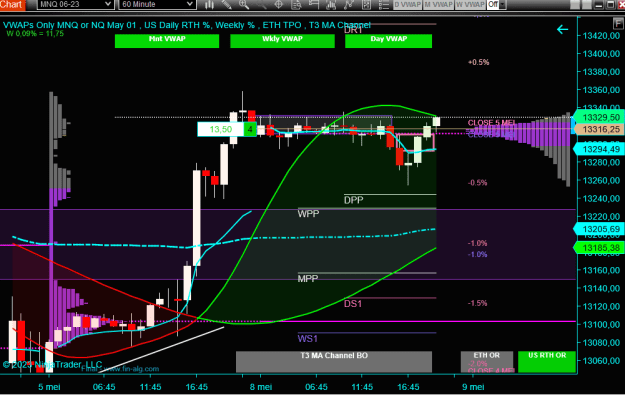Click the CLOSE 5 MEI label
Screen dimensions: 625x395
coord(491,123)
